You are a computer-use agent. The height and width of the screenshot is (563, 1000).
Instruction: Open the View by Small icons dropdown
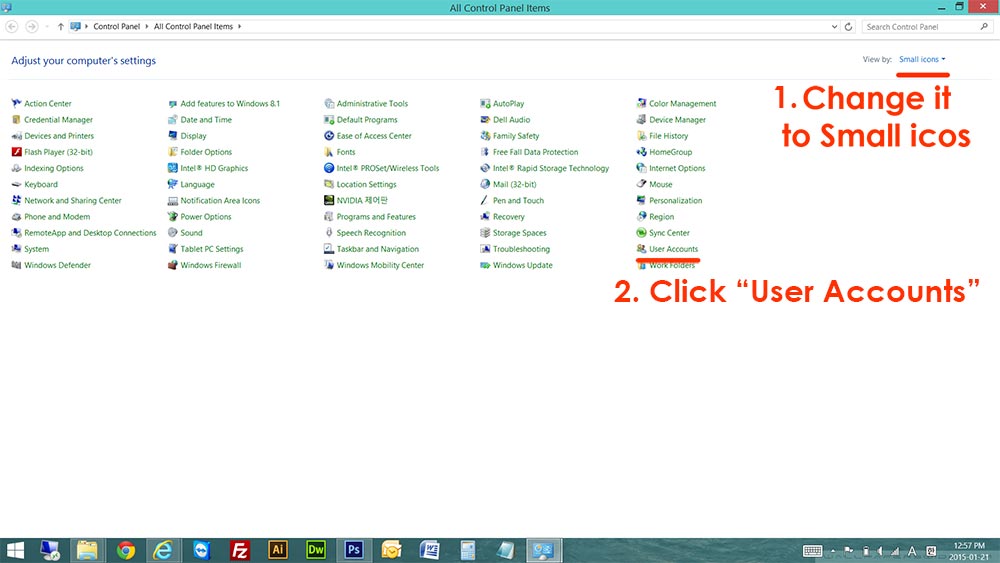(x=922, y=59)
